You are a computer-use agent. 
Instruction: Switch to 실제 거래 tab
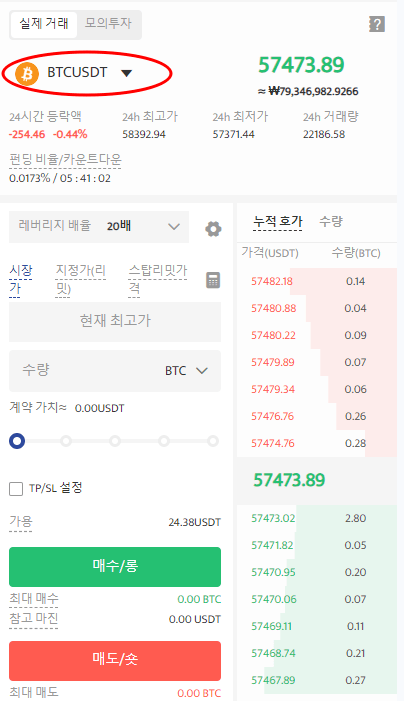tap(44, 23)
